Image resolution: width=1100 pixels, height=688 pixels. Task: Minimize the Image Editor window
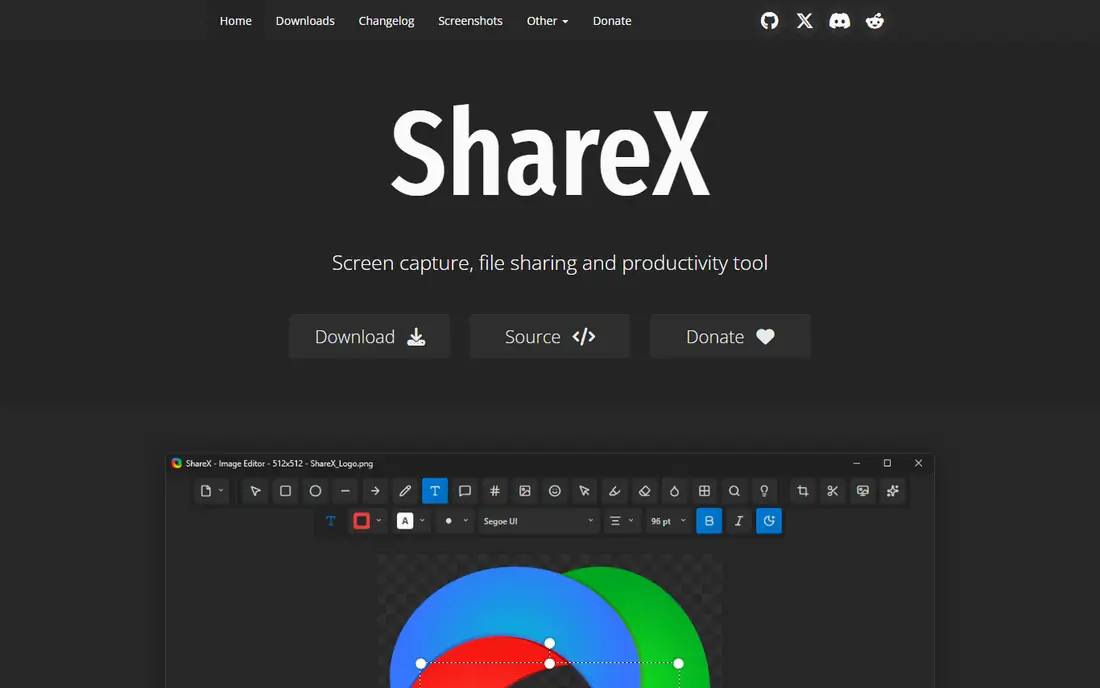pyautogui.click(x=857, y=463)
